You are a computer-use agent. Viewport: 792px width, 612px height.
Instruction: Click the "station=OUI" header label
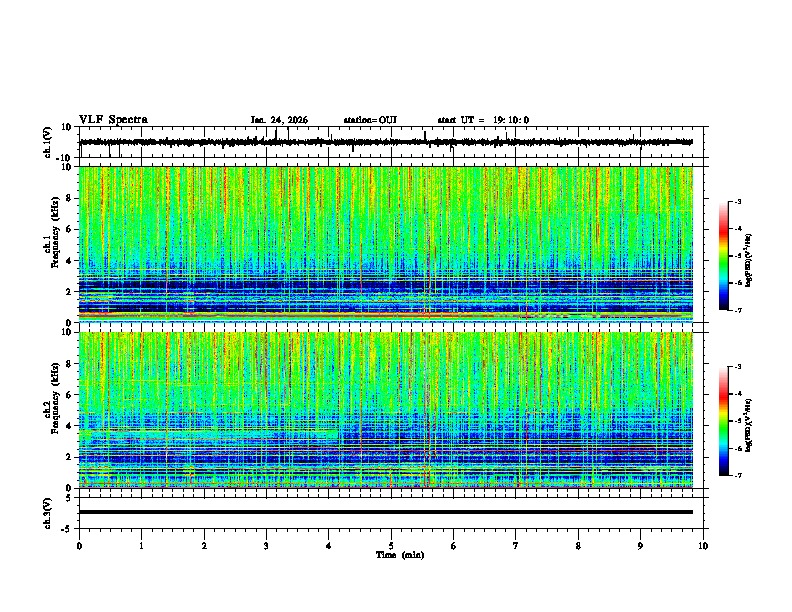coord(370,120)
